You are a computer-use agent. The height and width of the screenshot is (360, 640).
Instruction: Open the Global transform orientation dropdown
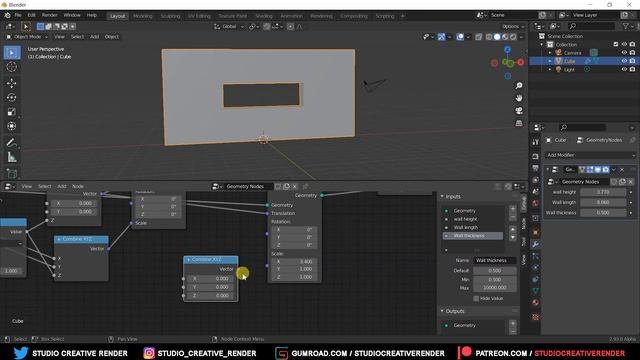pyautogui.click(x=229, y=27)
